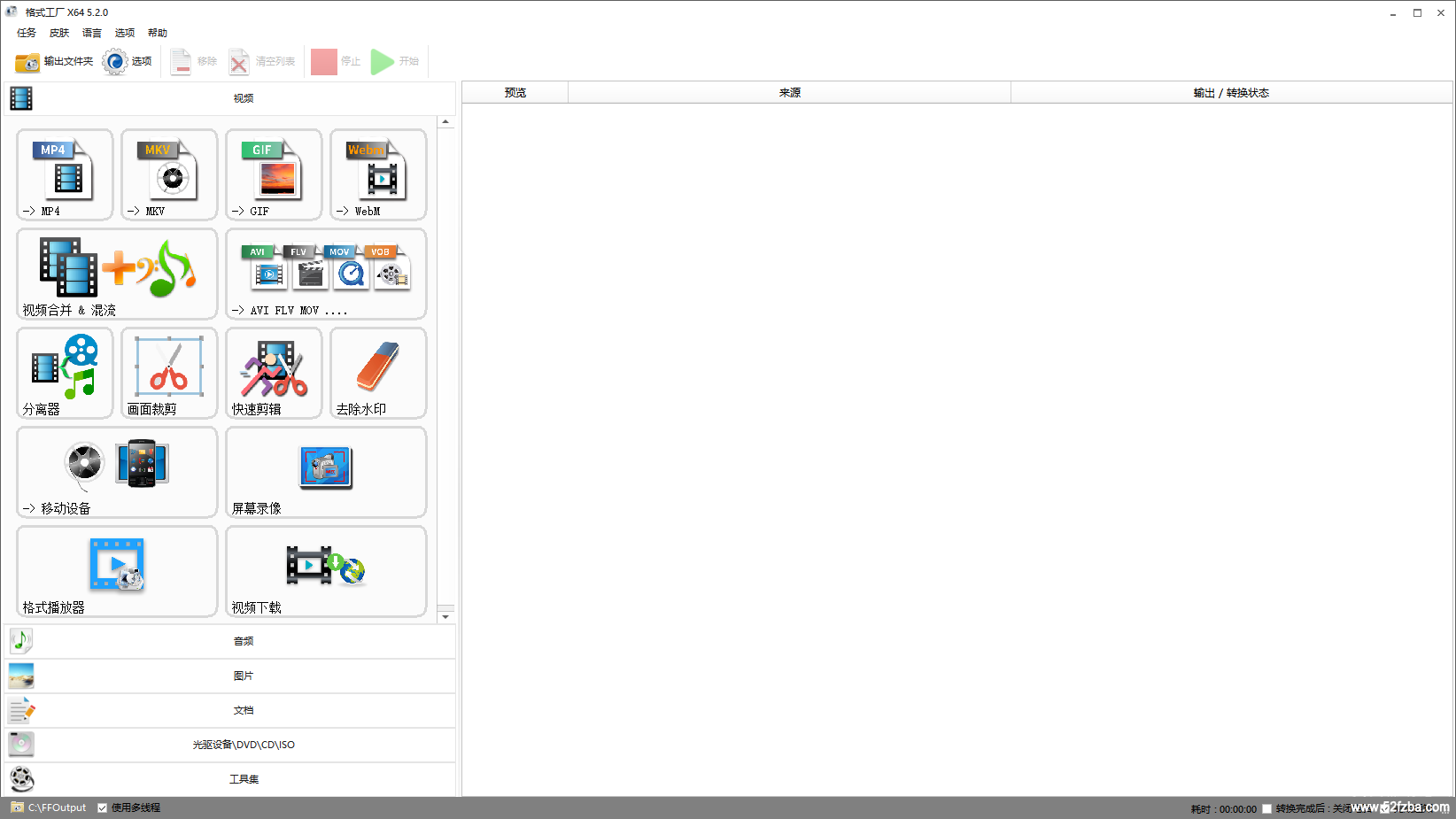
Task: Open 视频合并 & 混流 tool
Action: (x=117, y=274)
